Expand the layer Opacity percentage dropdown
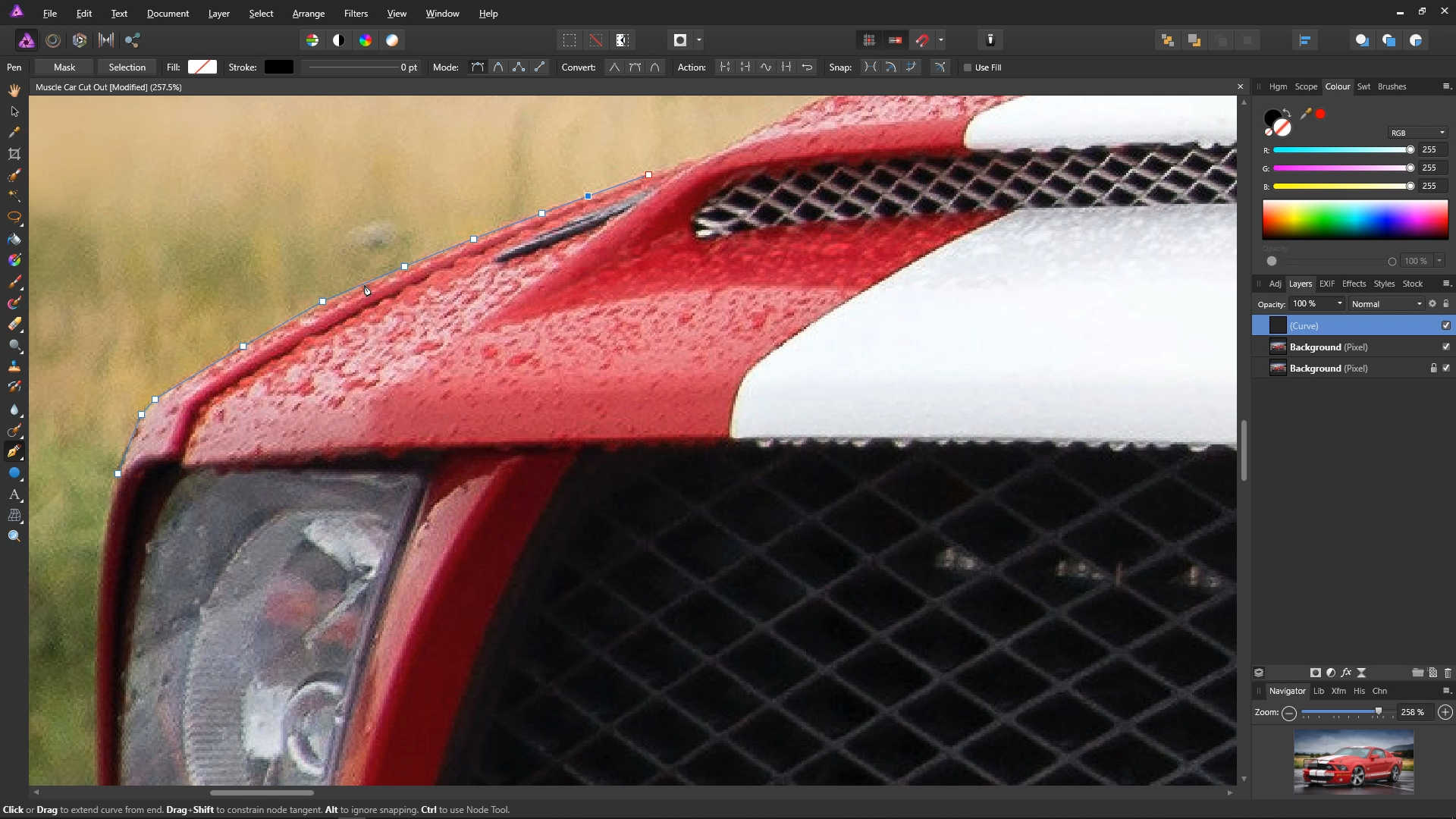The image size is (1456, 819). point(1339,303)
